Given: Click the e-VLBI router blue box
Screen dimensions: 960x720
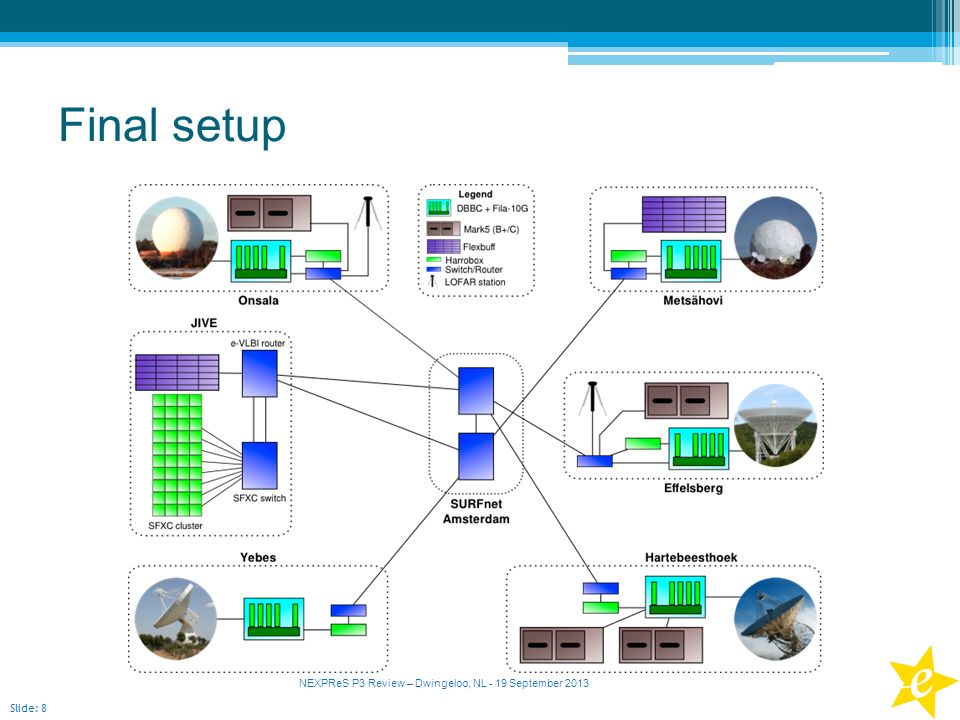Looking at the screenshot, I should pyautogui.click(x=260, y=373).
